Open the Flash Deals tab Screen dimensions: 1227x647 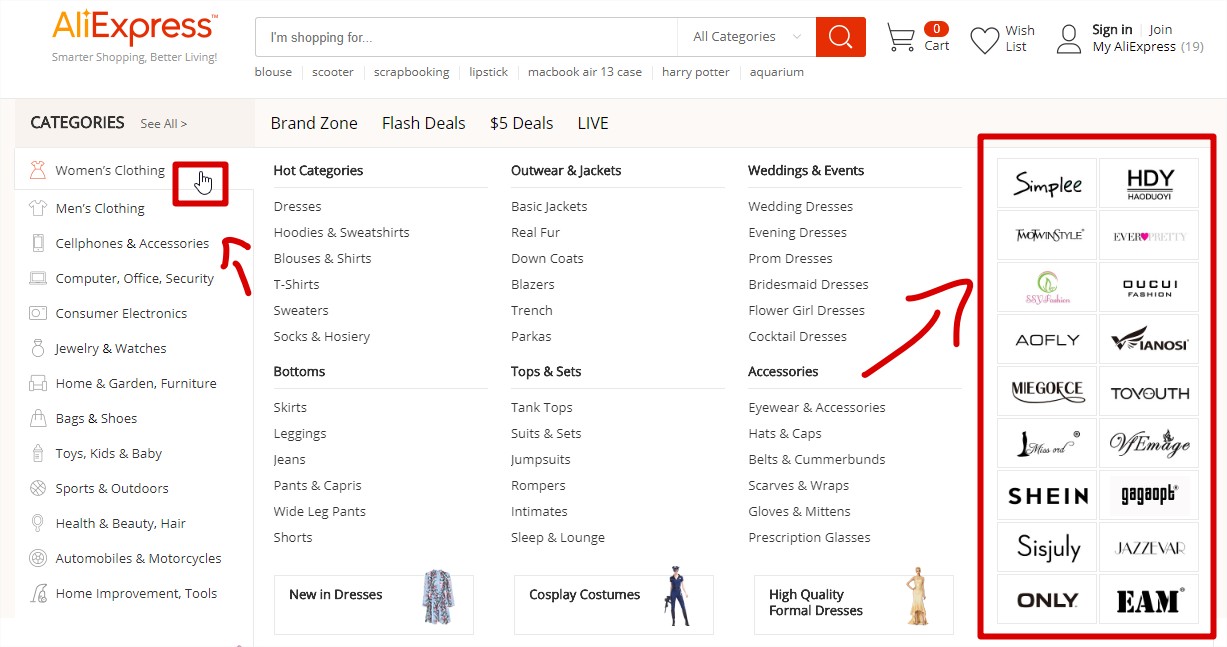(x=424, y=123)
